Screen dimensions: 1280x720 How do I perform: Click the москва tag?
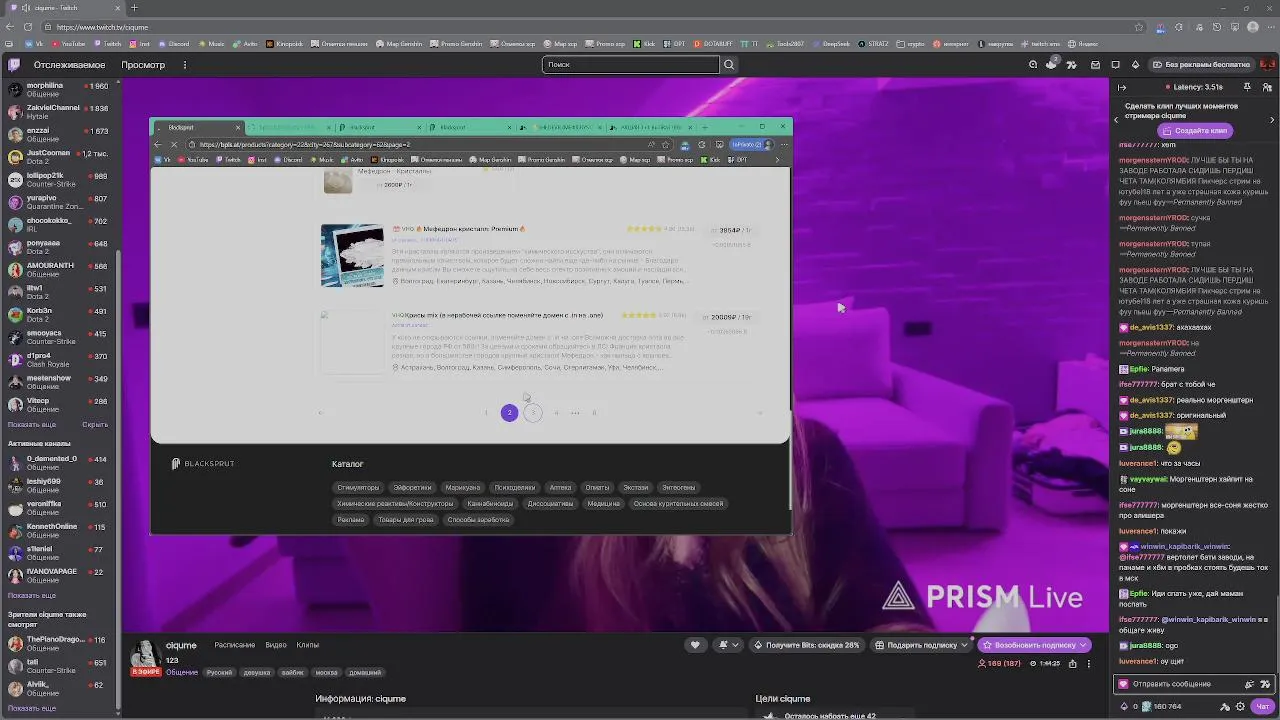pos(326,672)
